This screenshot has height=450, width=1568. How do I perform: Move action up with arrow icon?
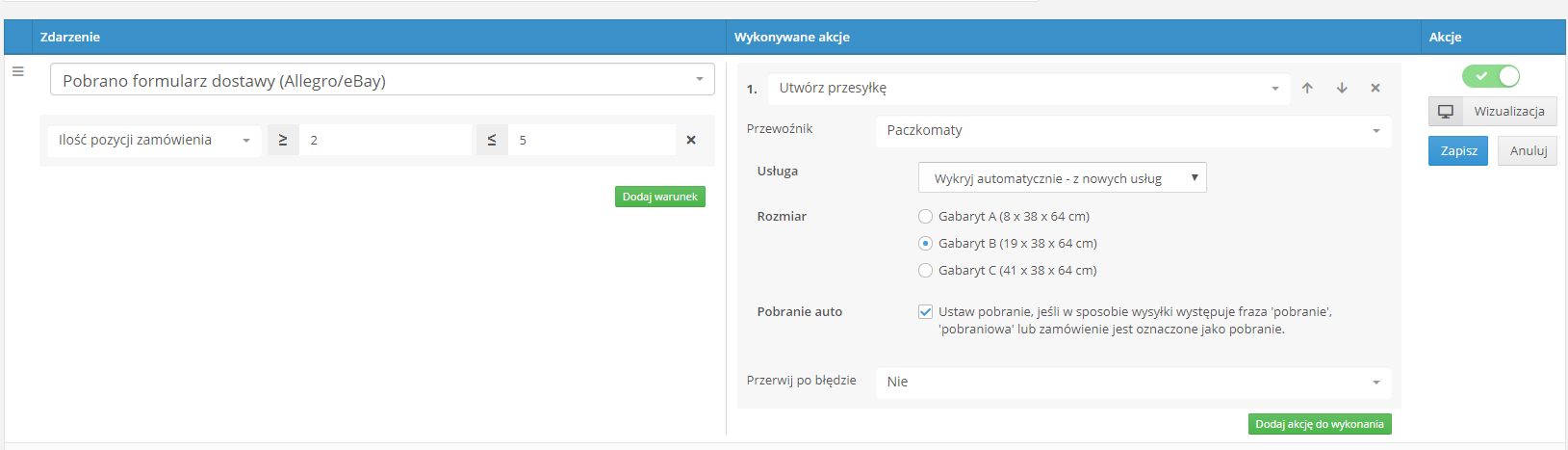(x=1307, y=88)
